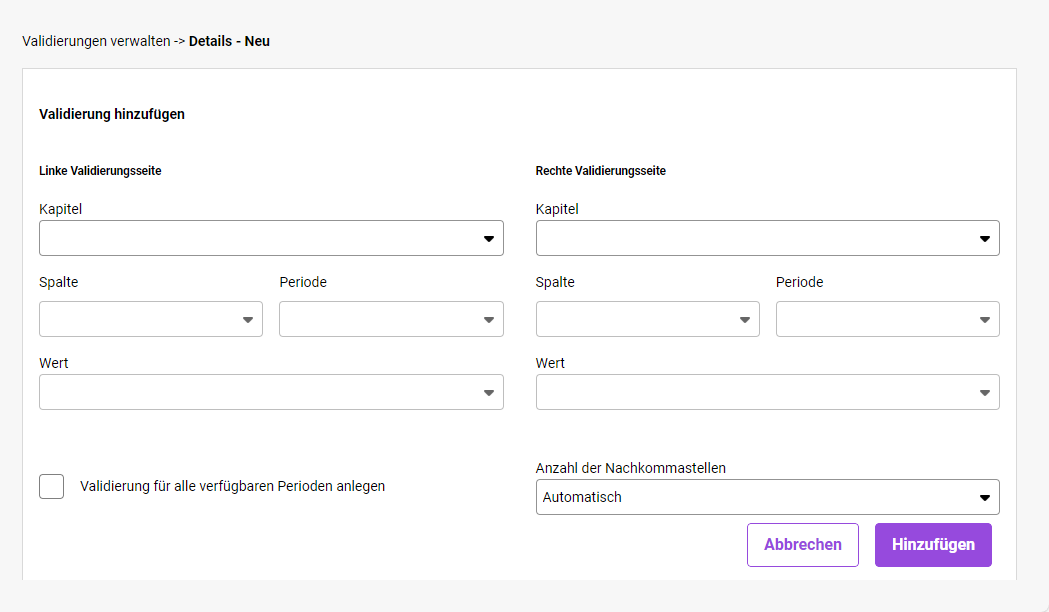The image size is (1049, 612).
Task: Click the Validierung hinzufügen heading
Action: tap(112, 114)
